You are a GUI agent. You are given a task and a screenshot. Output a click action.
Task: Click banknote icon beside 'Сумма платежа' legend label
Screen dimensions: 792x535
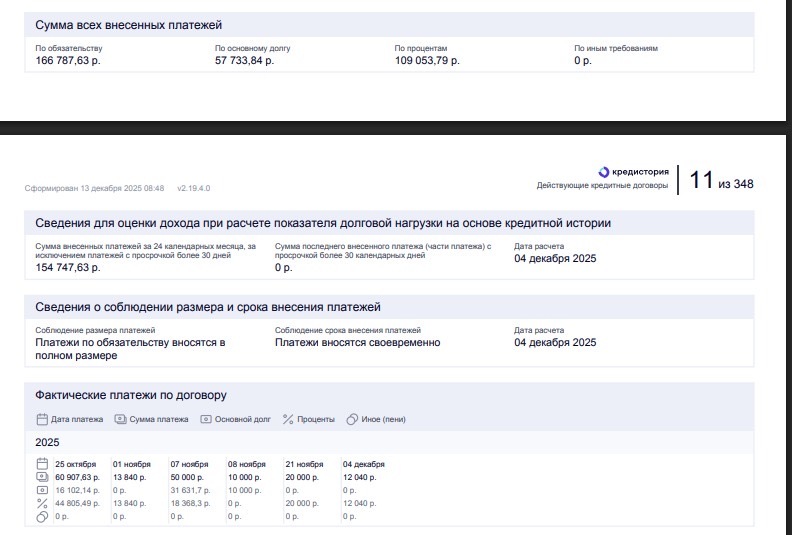pos(120,419)
